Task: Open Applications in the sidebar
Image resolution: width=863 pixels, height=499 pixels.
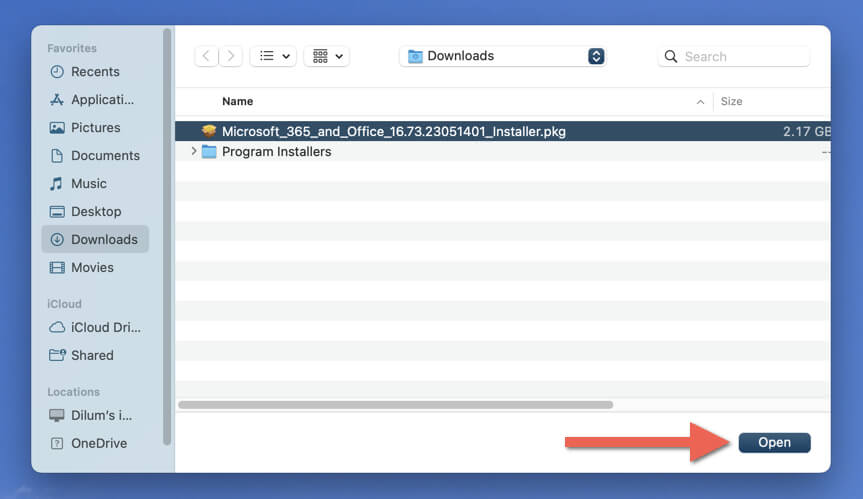Action: coord(95,100)
